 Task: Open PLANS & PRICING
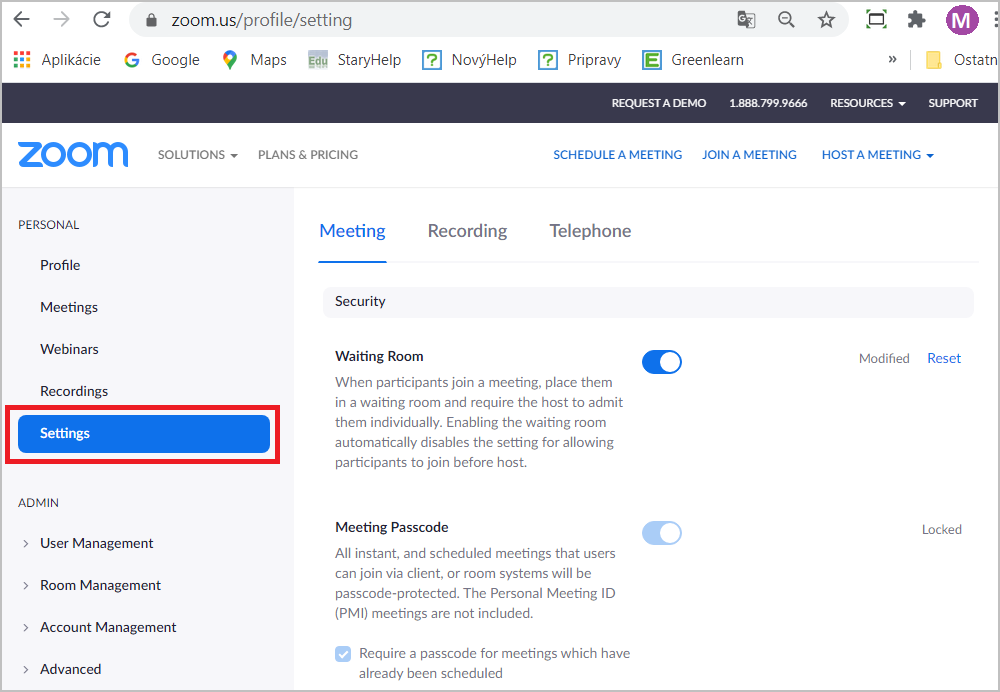pos(308,155)
